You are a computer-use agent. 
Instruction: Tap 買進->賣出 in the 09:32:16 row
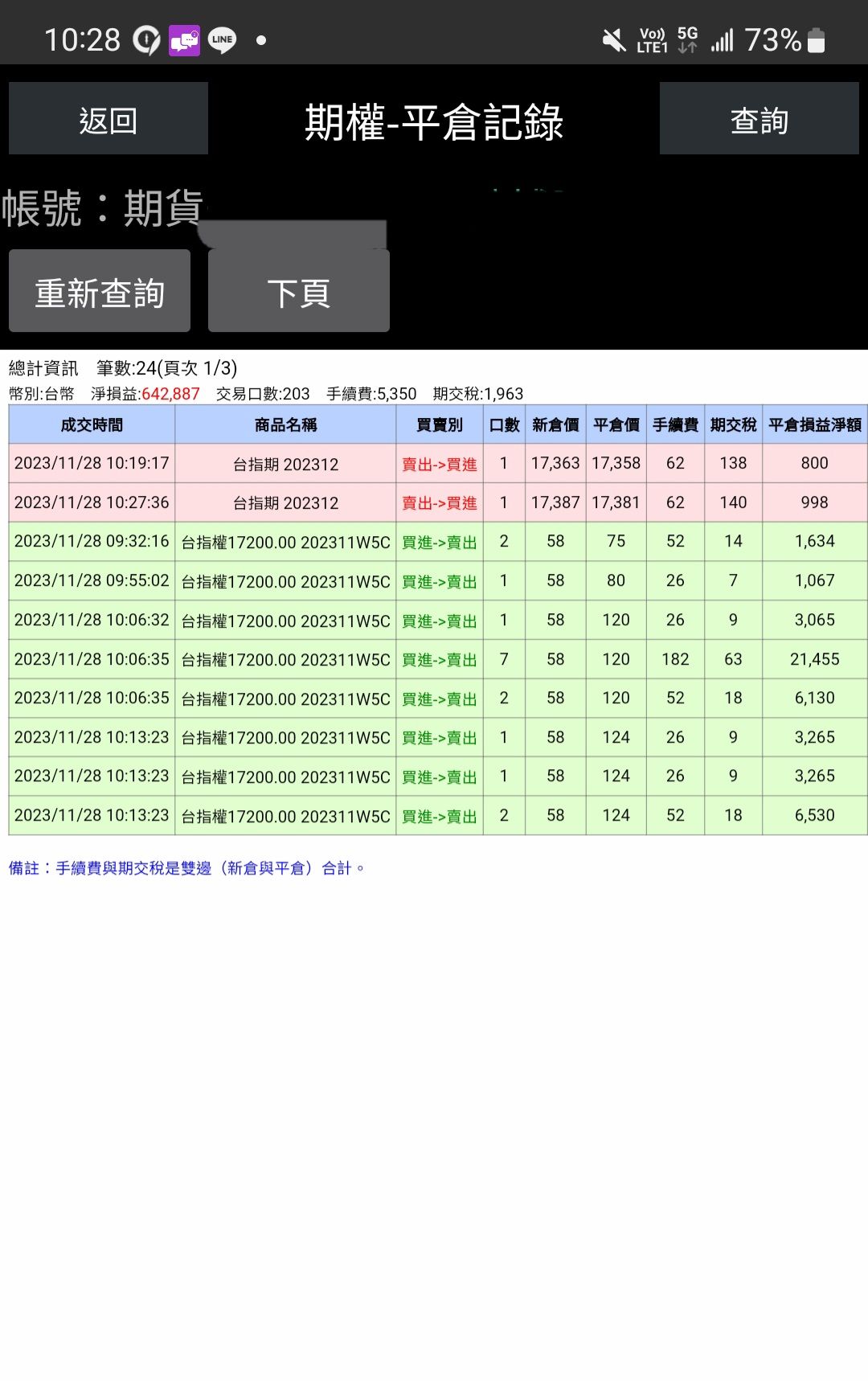pyautogui.click(x=440, y=542)
